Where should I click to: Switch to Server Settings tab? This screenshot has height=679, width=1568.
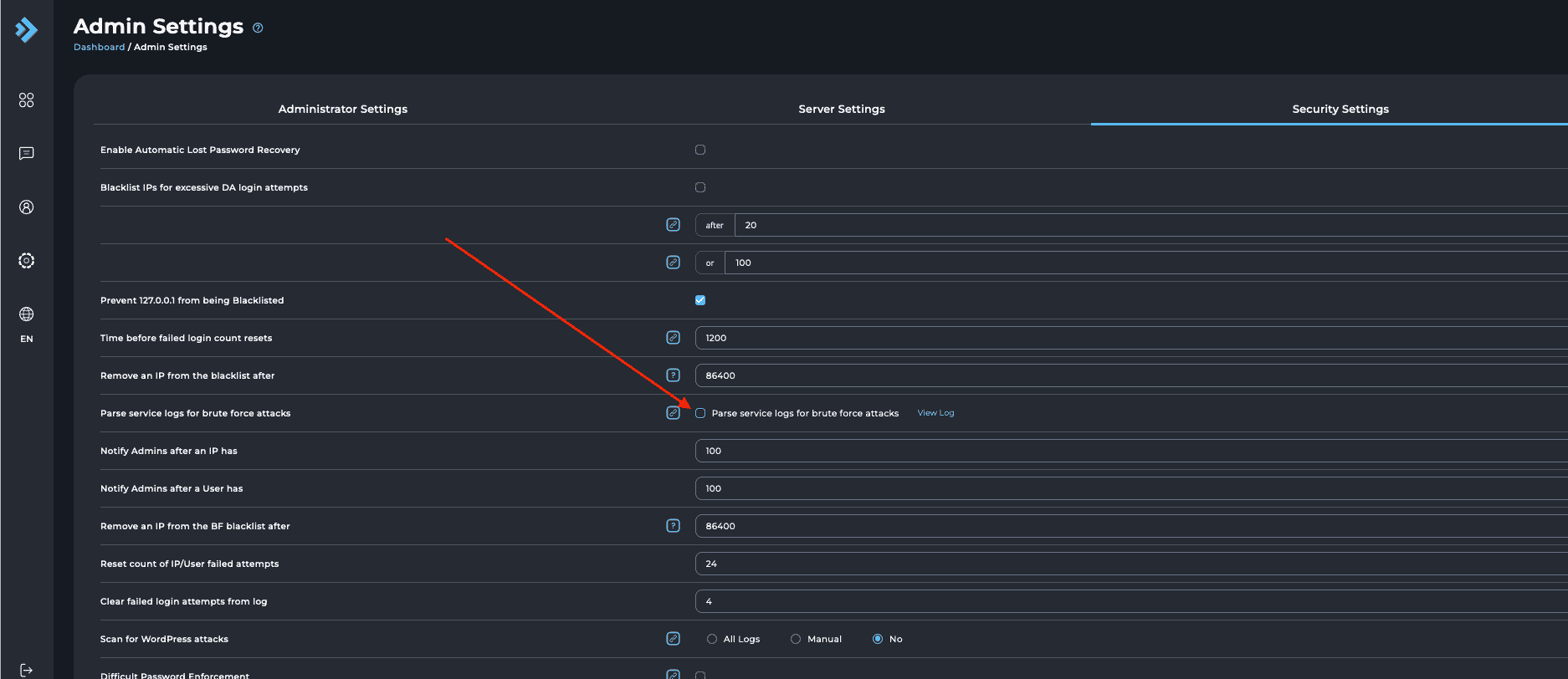842,109
